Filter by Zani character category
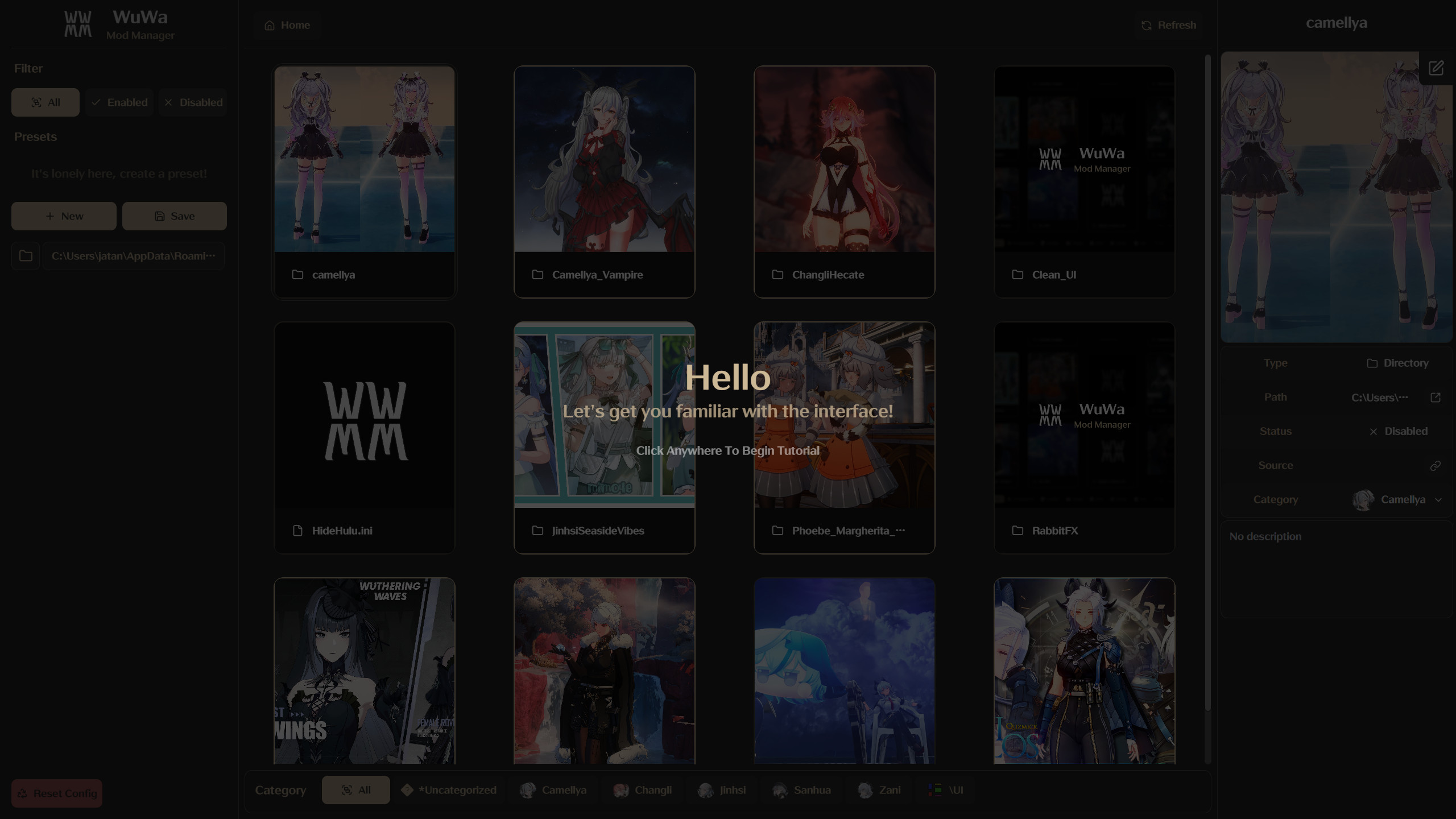 879,790
